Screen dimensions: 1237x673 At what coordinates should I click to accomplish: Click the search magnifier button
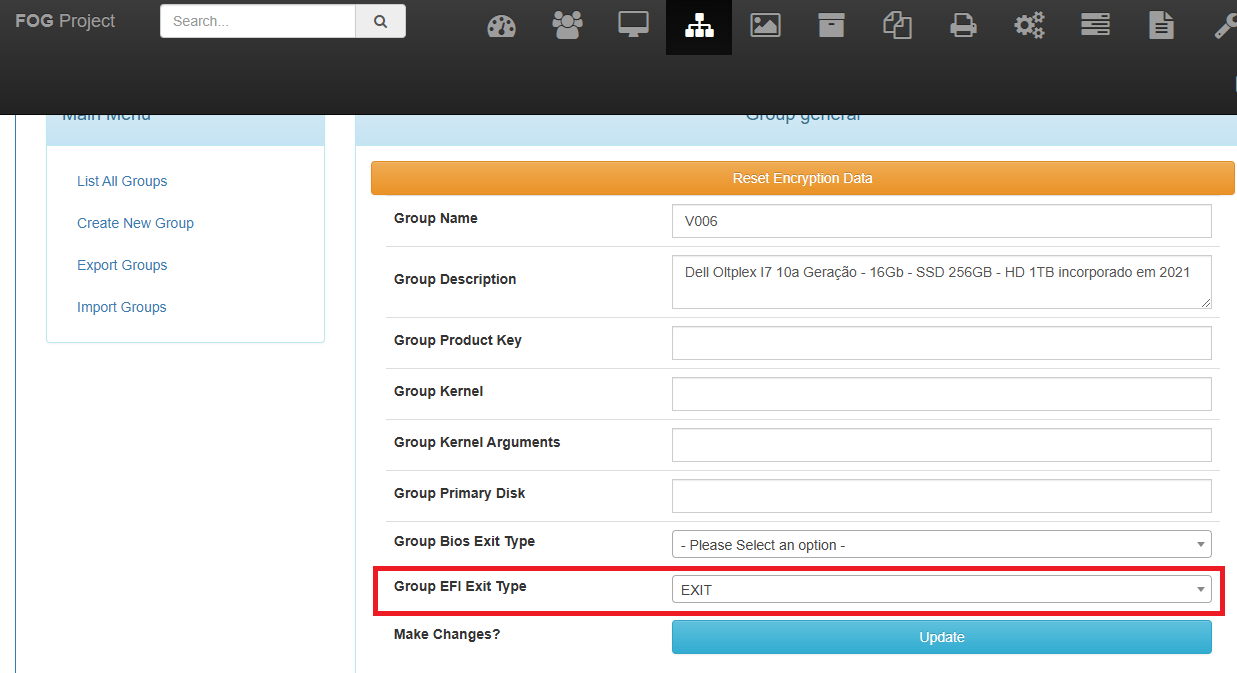click(x=380, y=21)
